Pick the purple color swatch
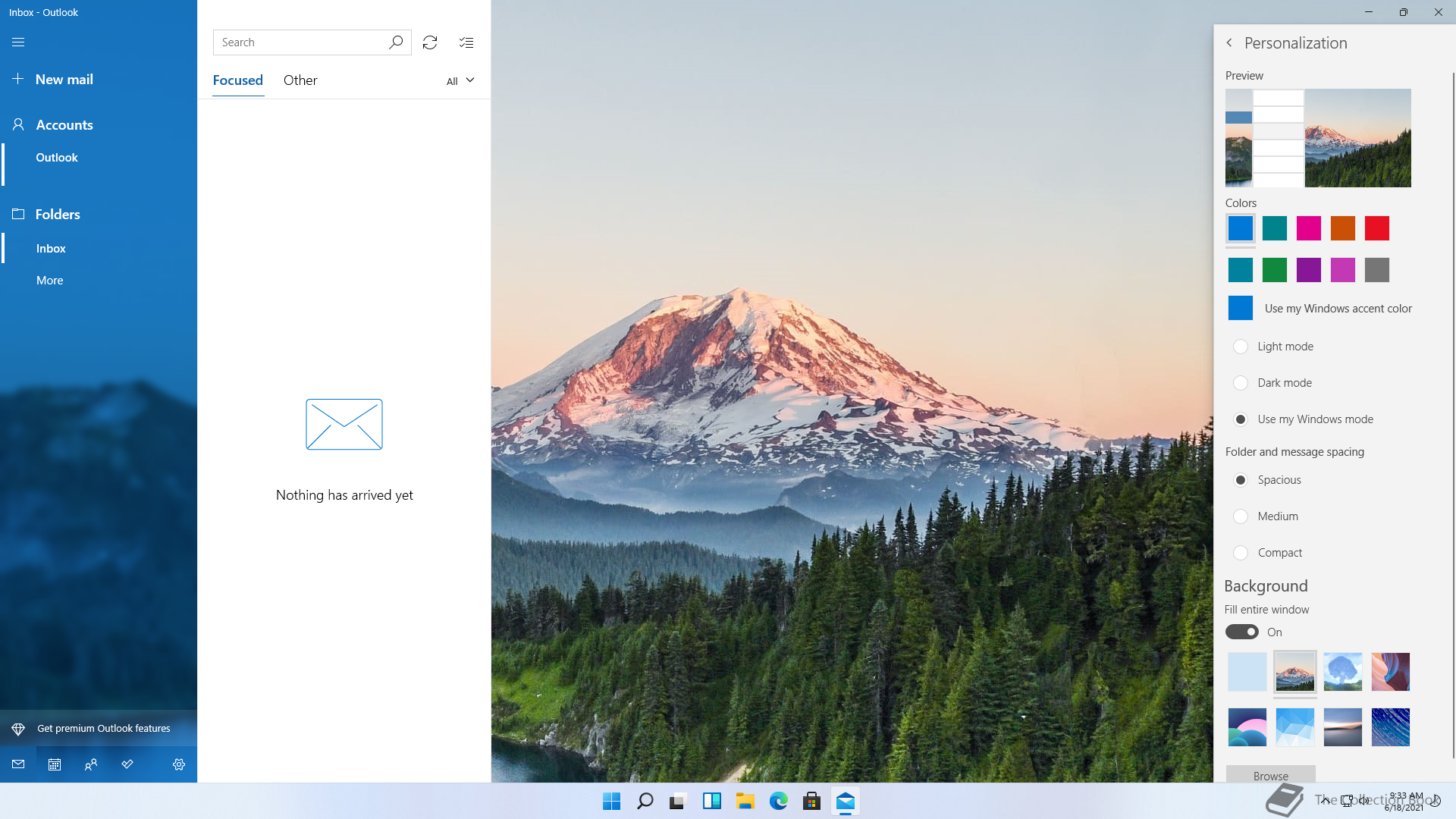This screenshot has width=1456, height=819. tap(1309, 270)
